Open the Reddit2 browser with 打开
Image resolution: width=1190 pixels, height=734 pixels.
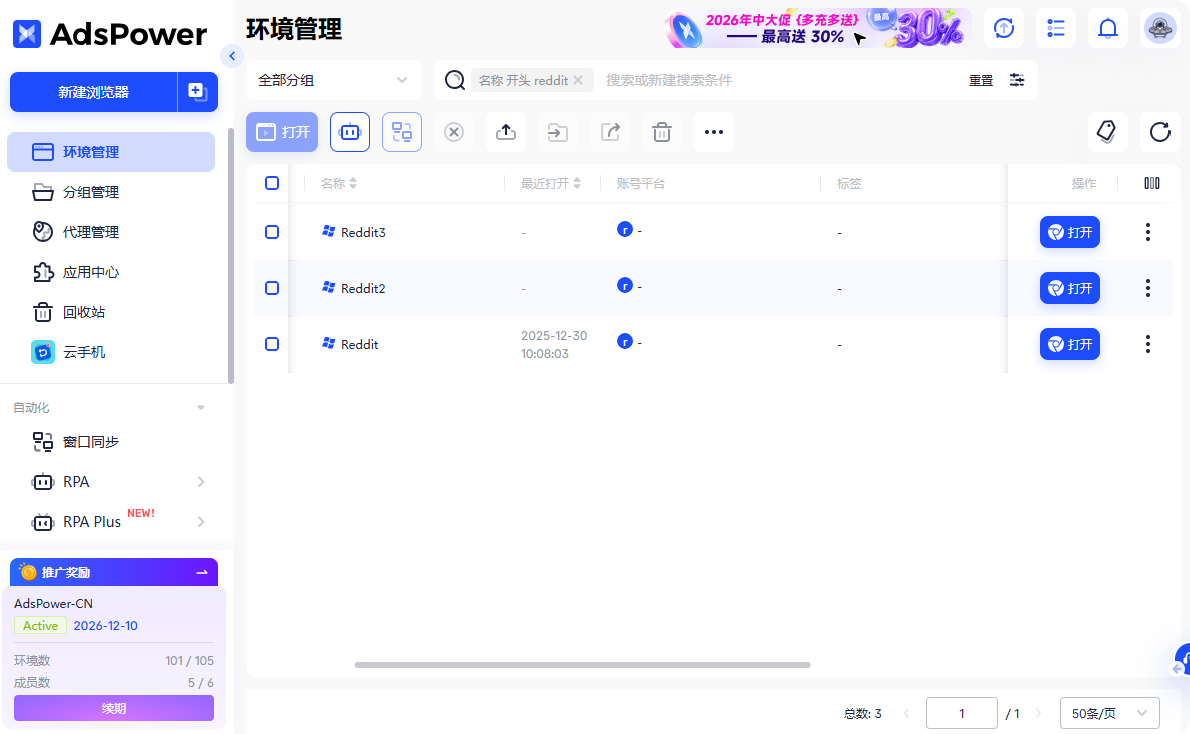pos(1069,288)
